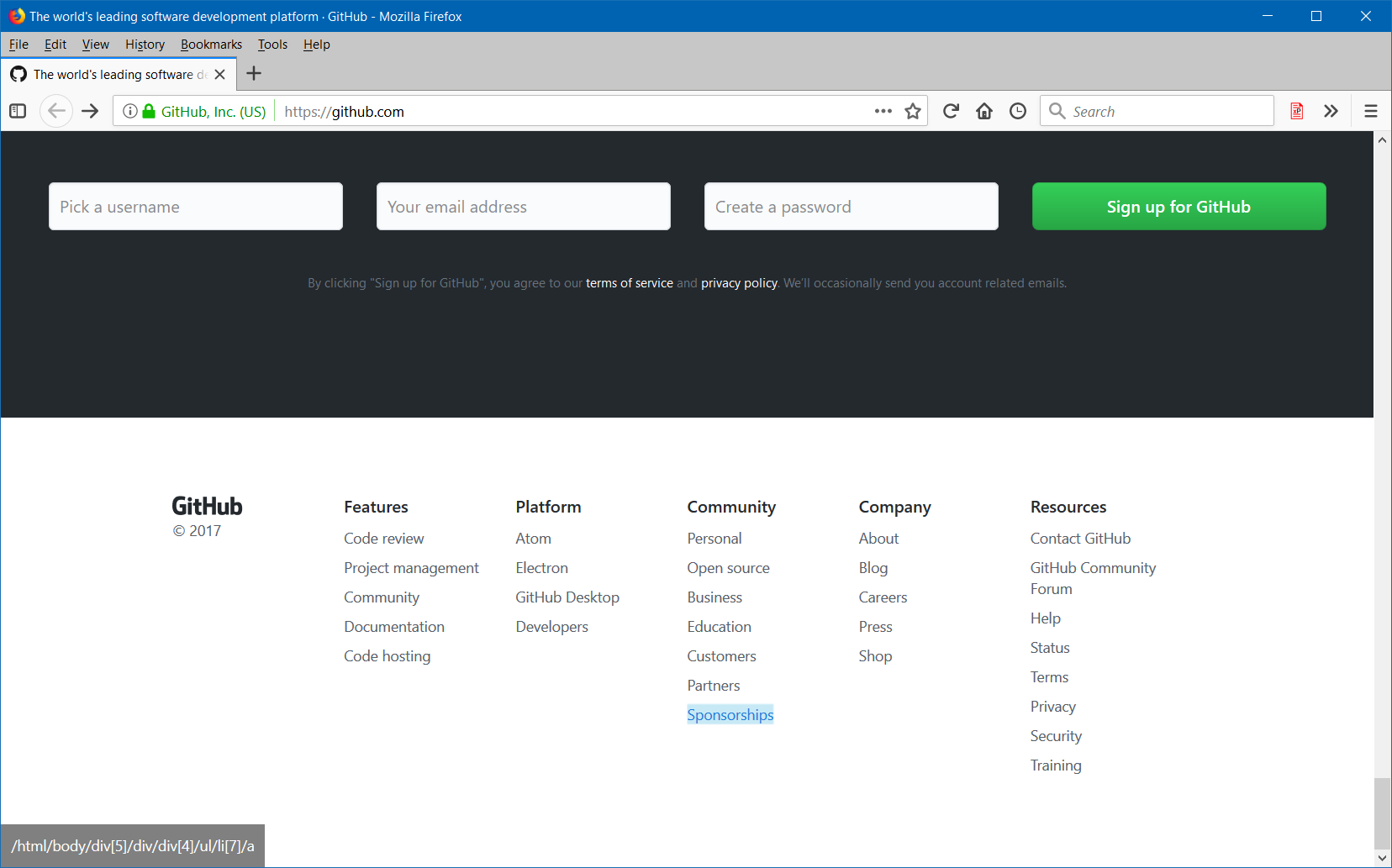Open the Press link
1392x868 pixels.
[x=876, y=627]
